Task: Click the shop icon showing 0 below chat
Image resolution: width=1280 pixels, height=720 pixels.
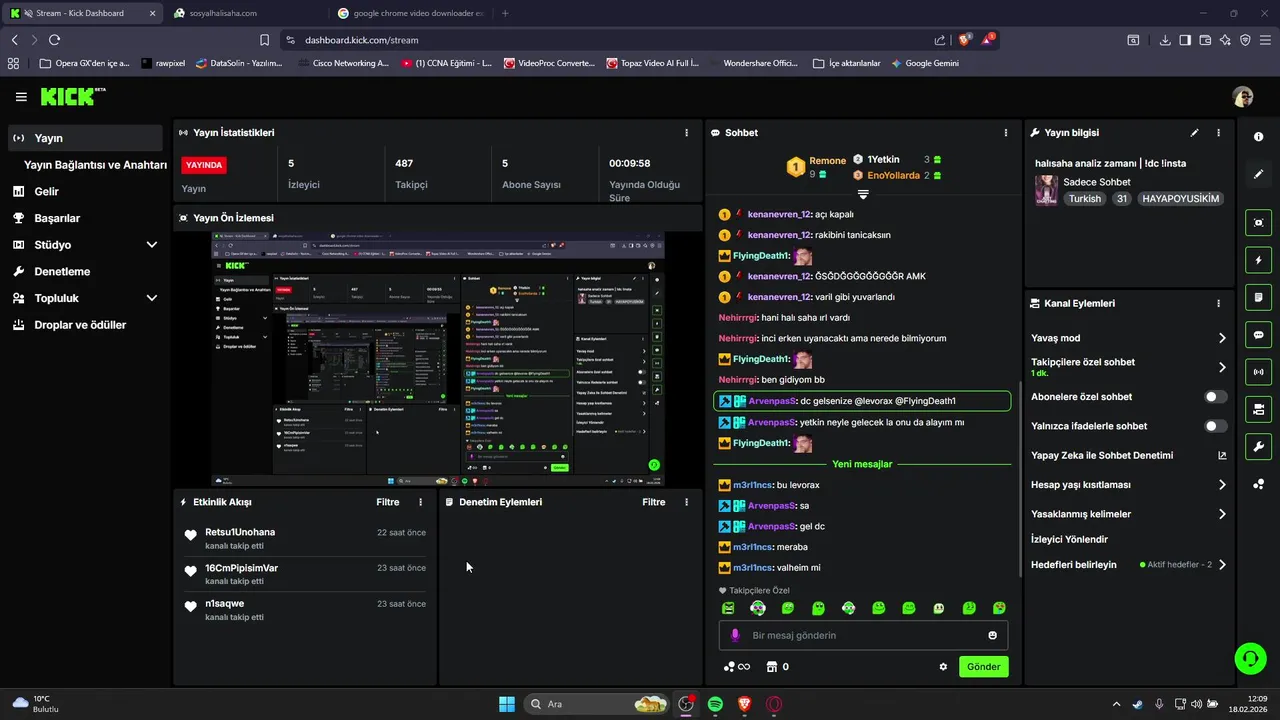Action: 777,667
